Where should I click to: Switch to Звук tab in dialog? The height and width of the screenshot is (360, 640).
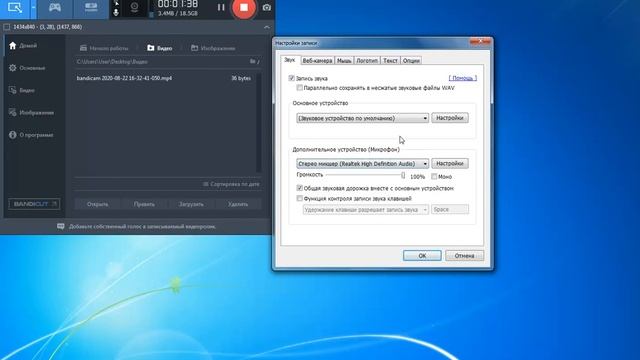pos(289,60)
